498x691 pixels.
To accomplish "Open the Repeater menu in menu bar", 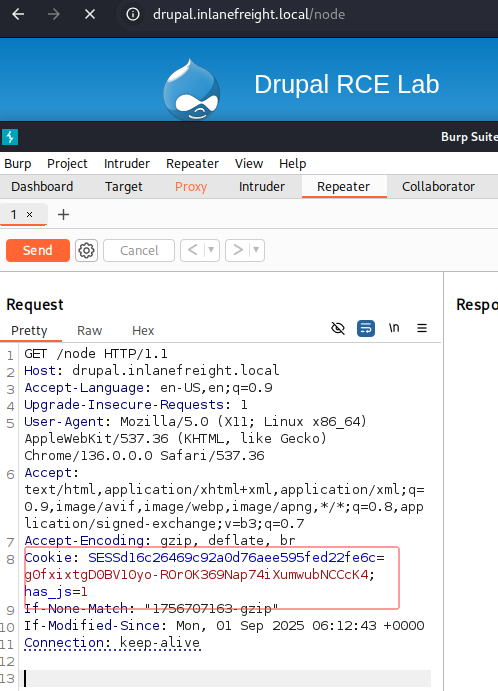I will (x=193, y=164).
